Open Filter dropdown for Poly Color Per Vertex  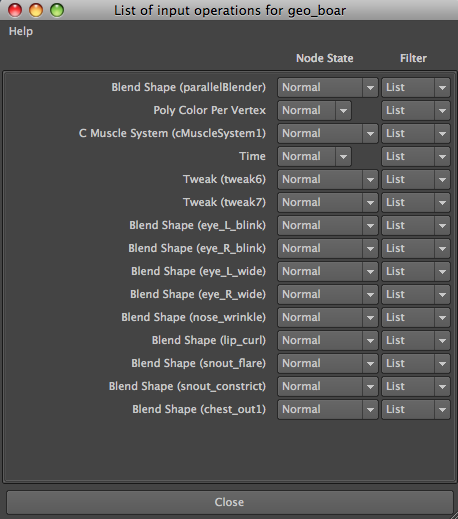(416, 110)
